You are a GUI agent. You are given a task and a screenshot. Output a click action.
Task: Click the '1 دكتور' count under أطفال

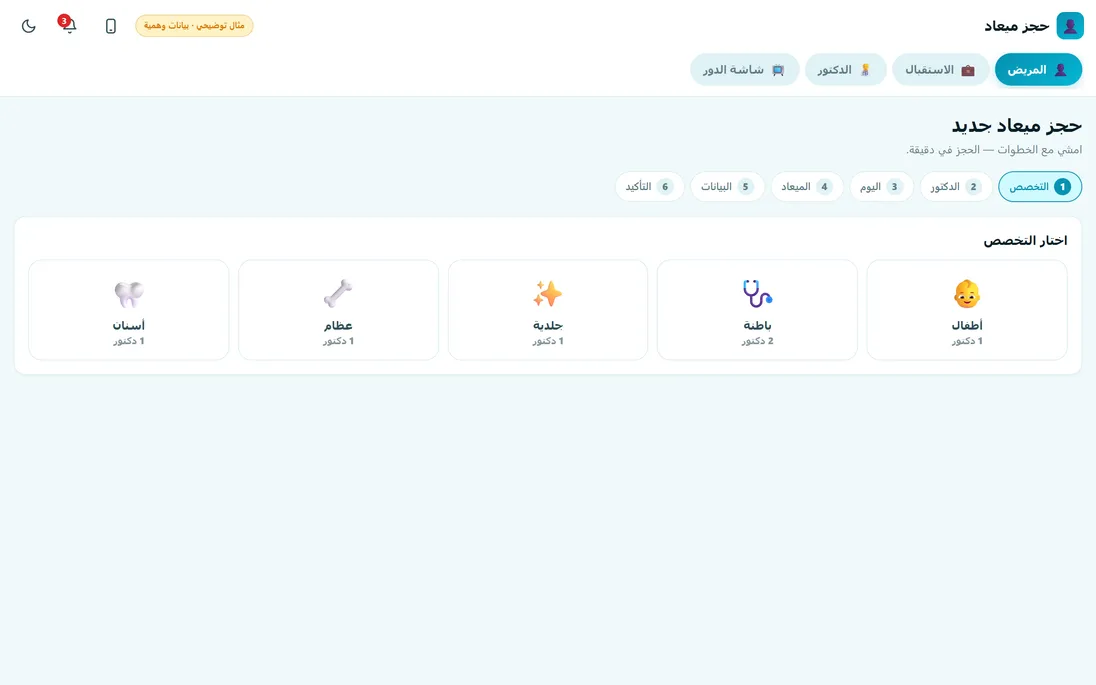tap(967, 341)
